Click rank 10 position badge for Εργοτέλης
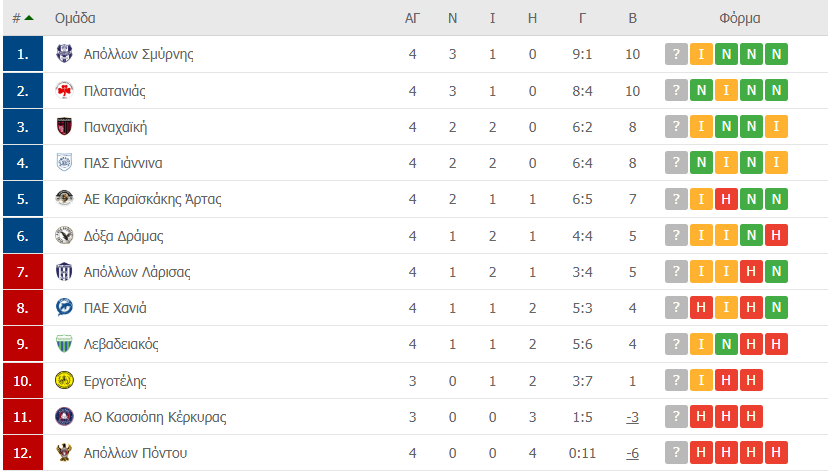The image size is (833, 472). coord(23,381)
